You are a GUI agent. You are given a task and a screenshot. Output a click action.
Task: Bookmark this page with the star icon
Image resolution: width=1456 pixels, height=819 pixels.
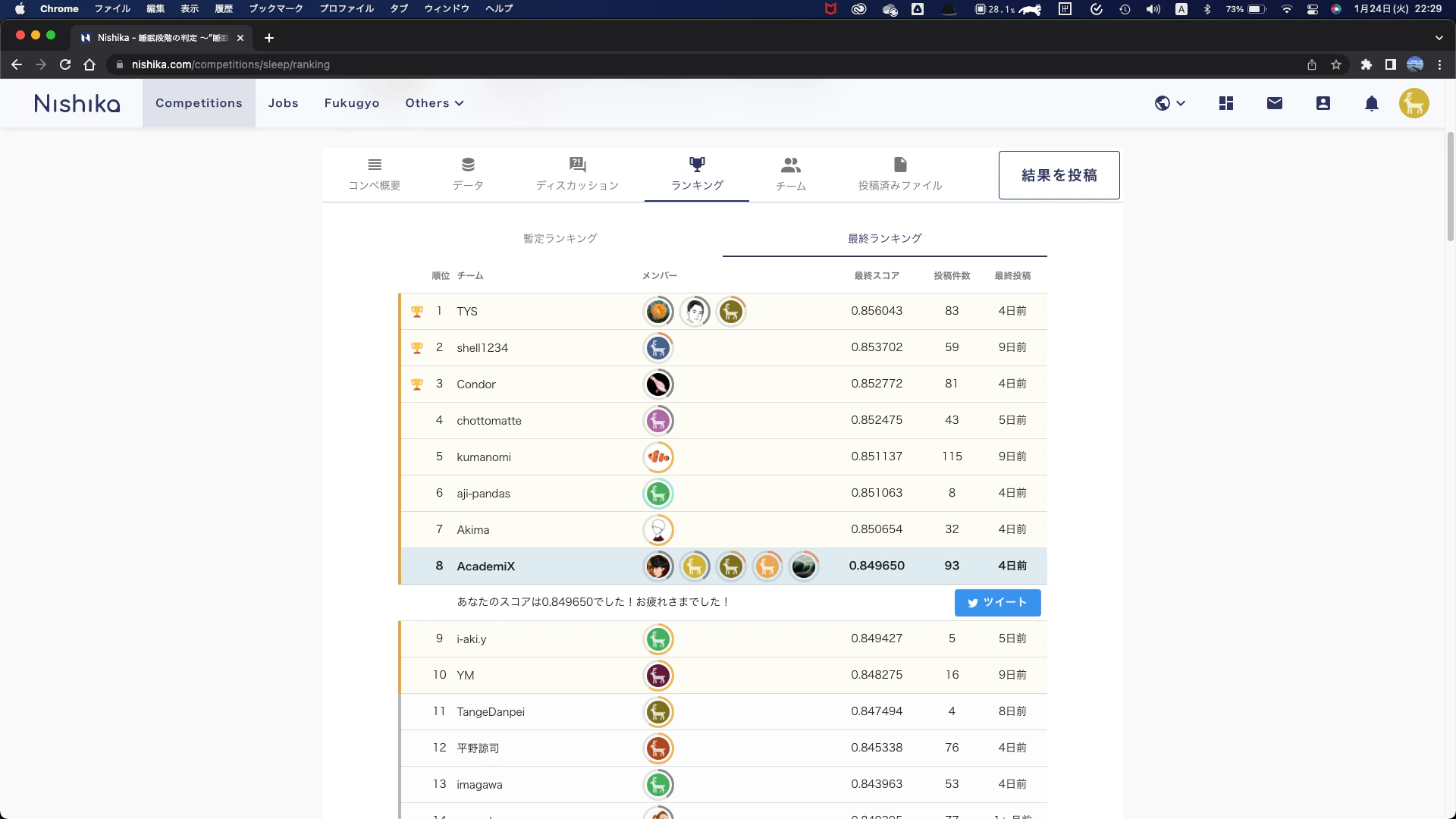coord(1336,64)
